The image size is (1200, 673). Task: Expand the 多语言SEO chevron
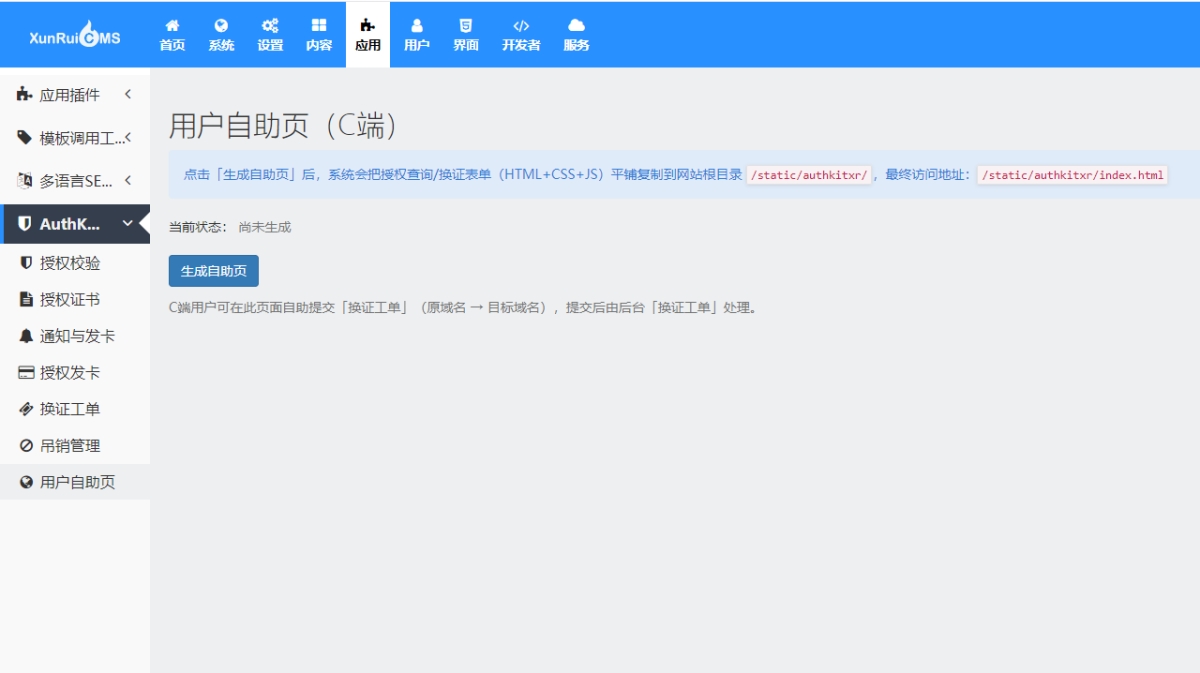[x=128, y=181]
